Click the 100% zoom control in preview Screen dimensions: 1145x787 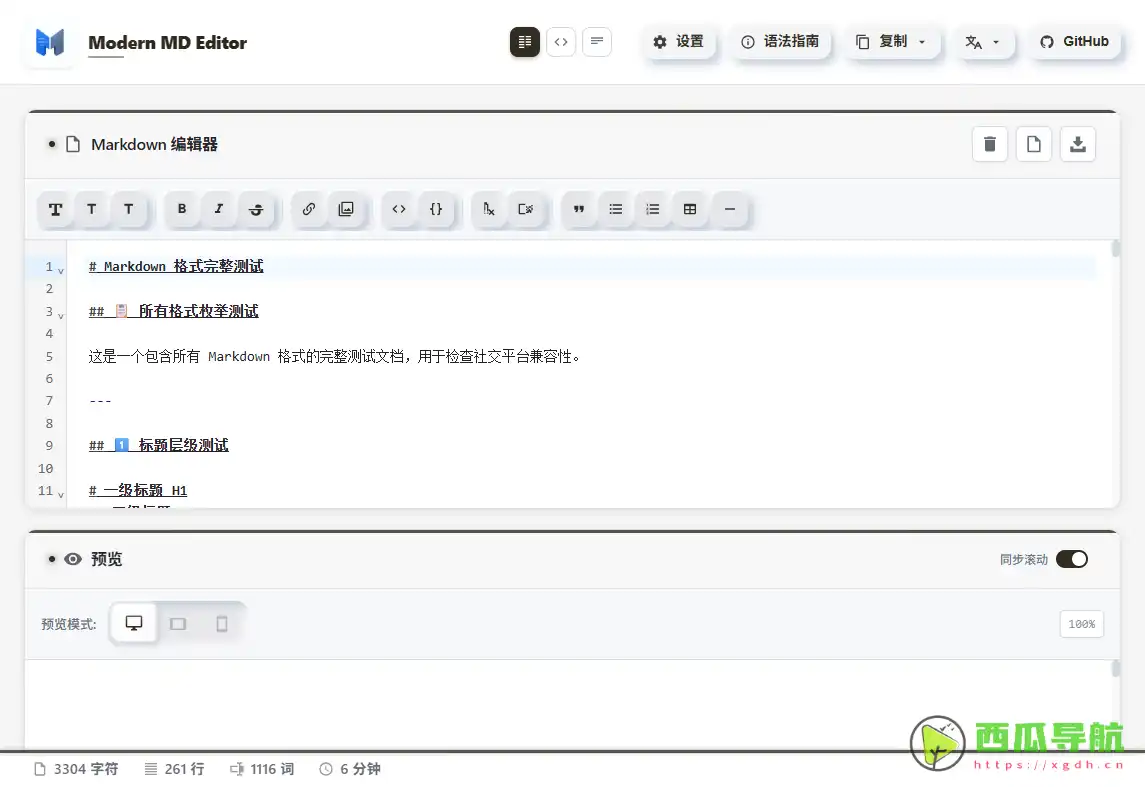coord(1081,623)
